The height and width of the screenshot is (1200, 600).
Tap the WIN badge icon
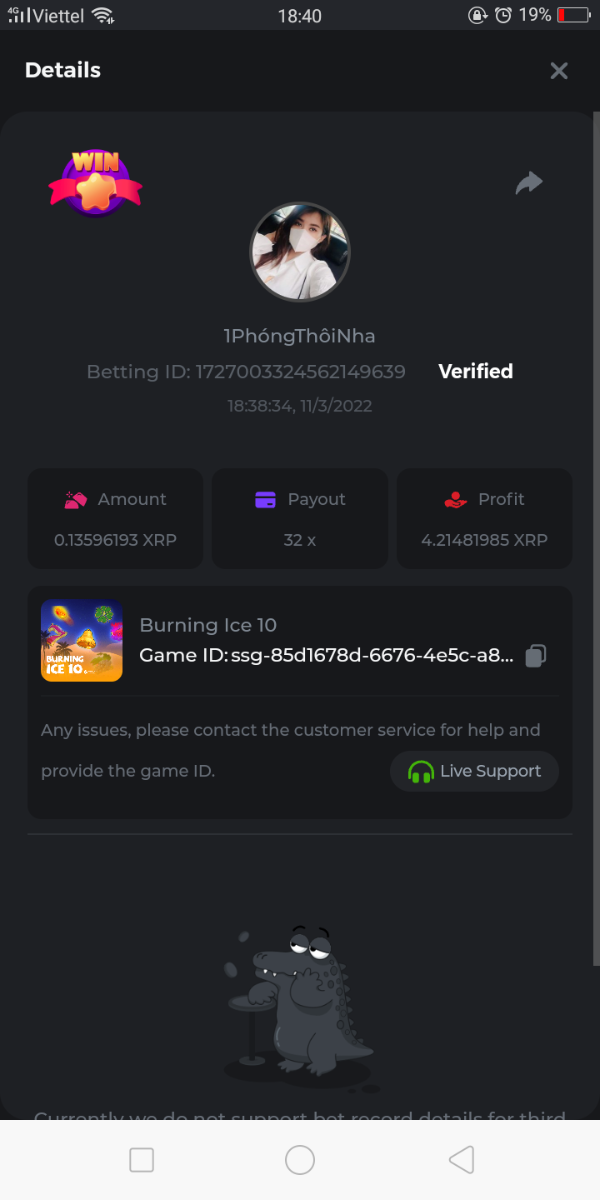coord(96,182)
